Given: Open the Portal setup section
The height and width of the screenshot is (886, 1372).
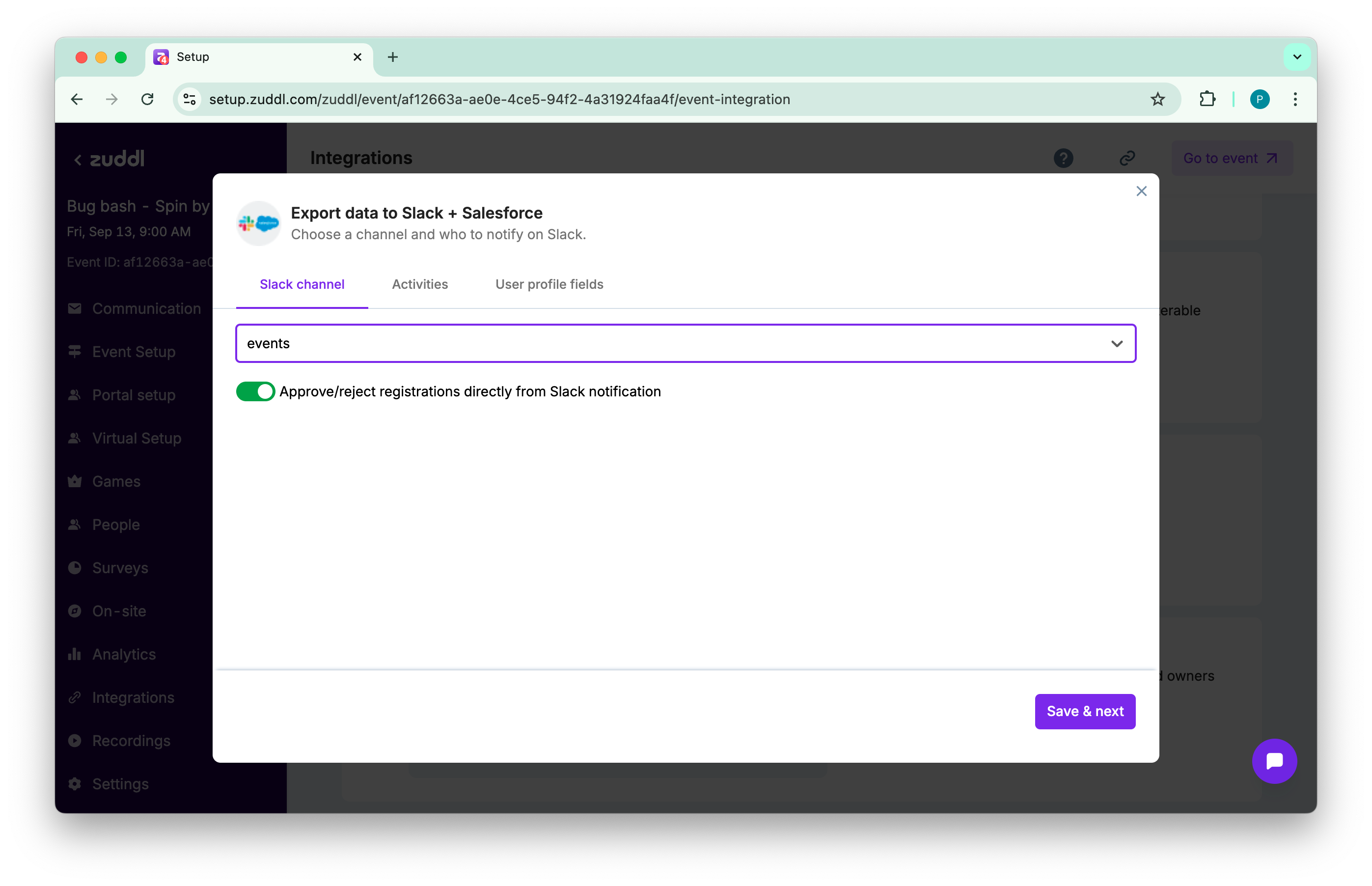Looking at the screenshot, I should click(x=134, y=395).
